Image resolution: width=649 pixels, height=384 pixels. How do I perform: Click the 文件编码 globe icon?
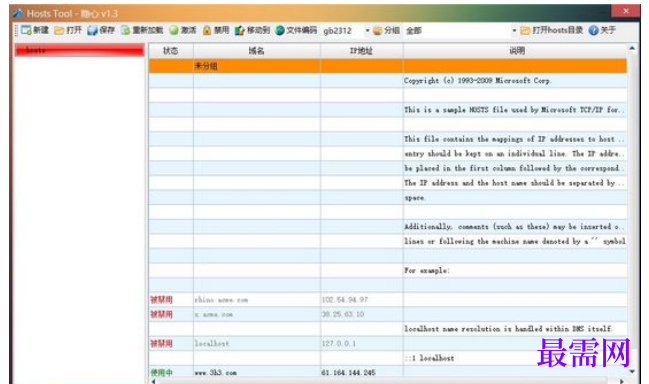(x=280, y=30)
